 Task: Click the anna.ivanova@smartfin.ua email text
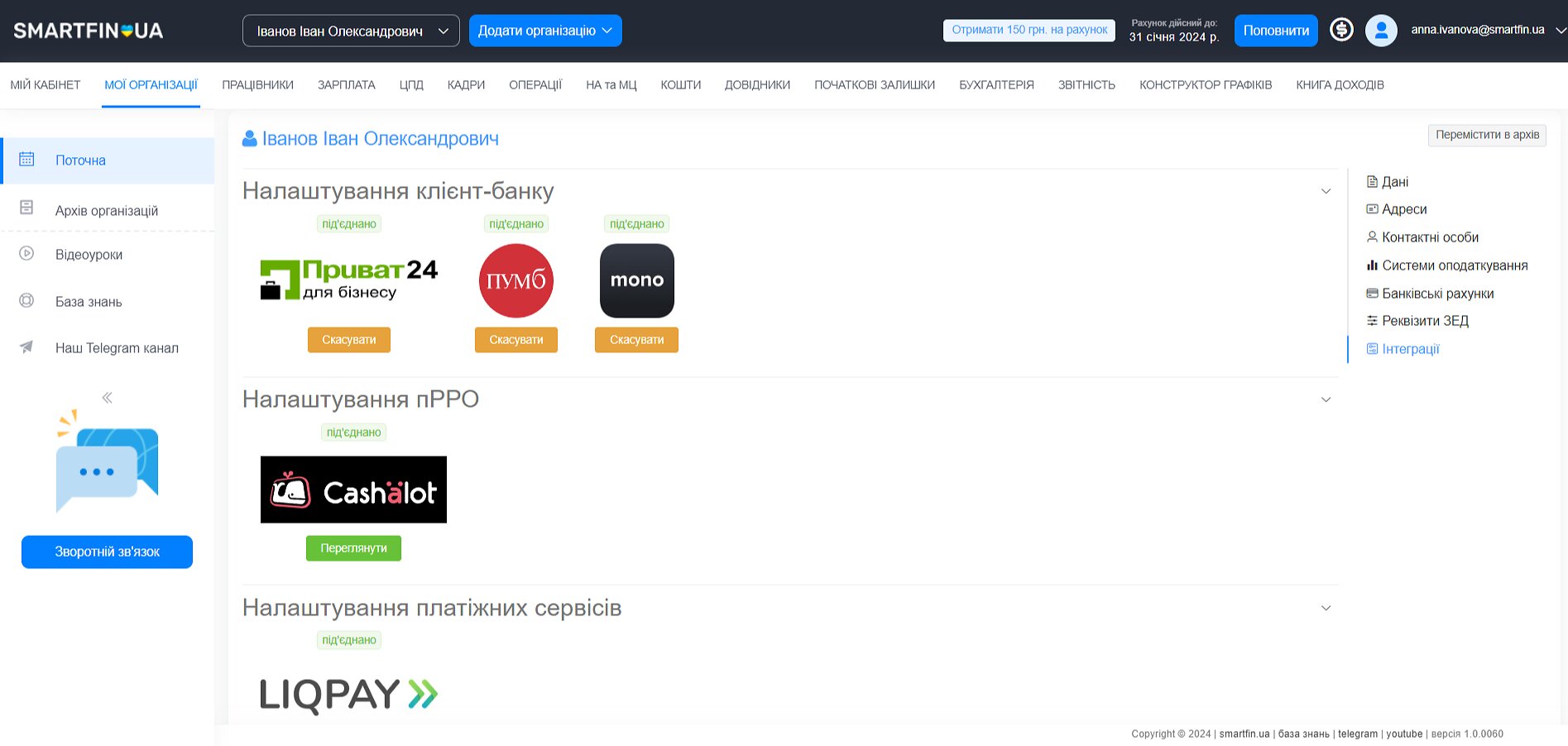click(x=1478, y=30)
